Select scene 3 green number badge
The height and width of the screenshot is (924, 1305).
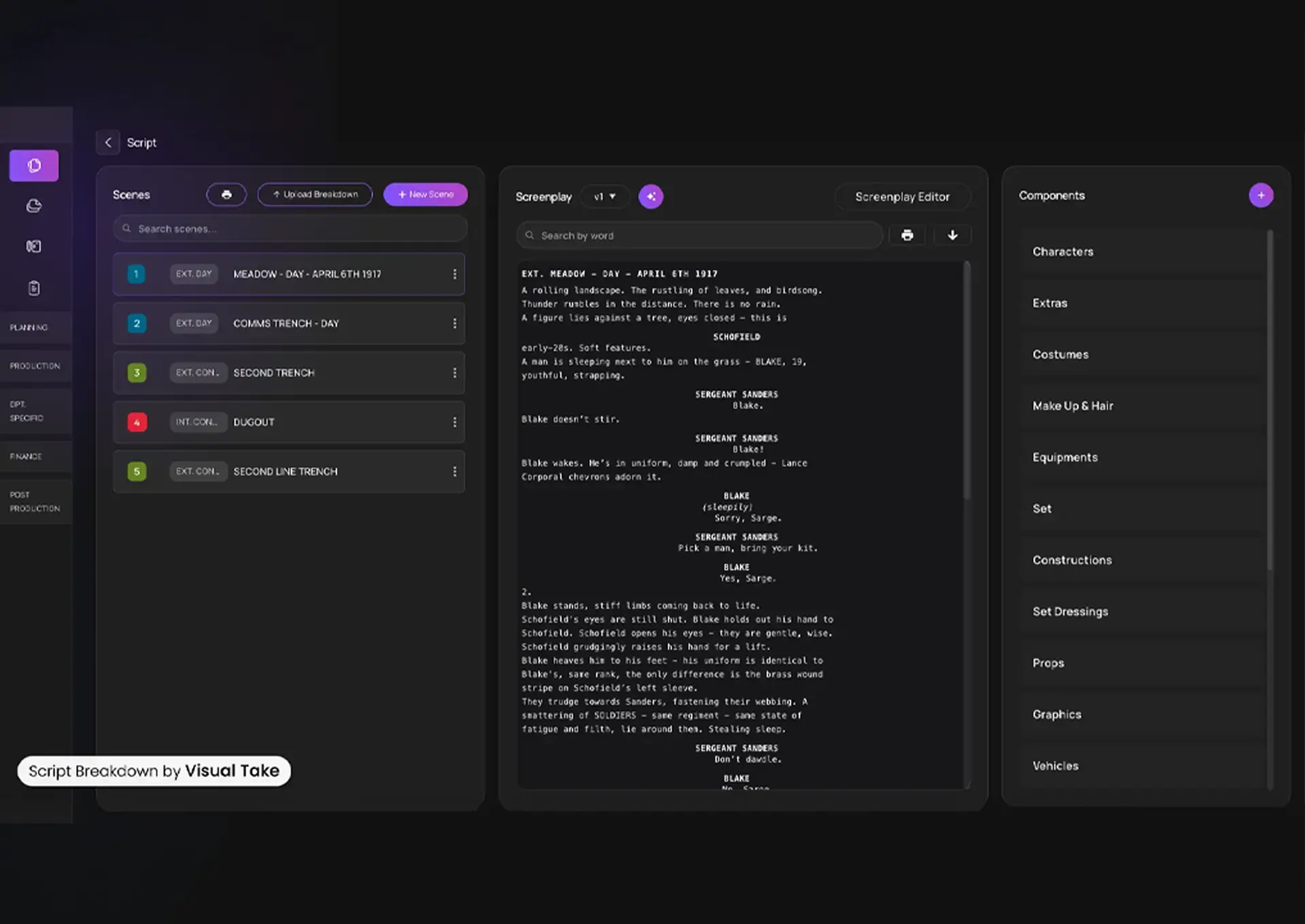(137, 373)
